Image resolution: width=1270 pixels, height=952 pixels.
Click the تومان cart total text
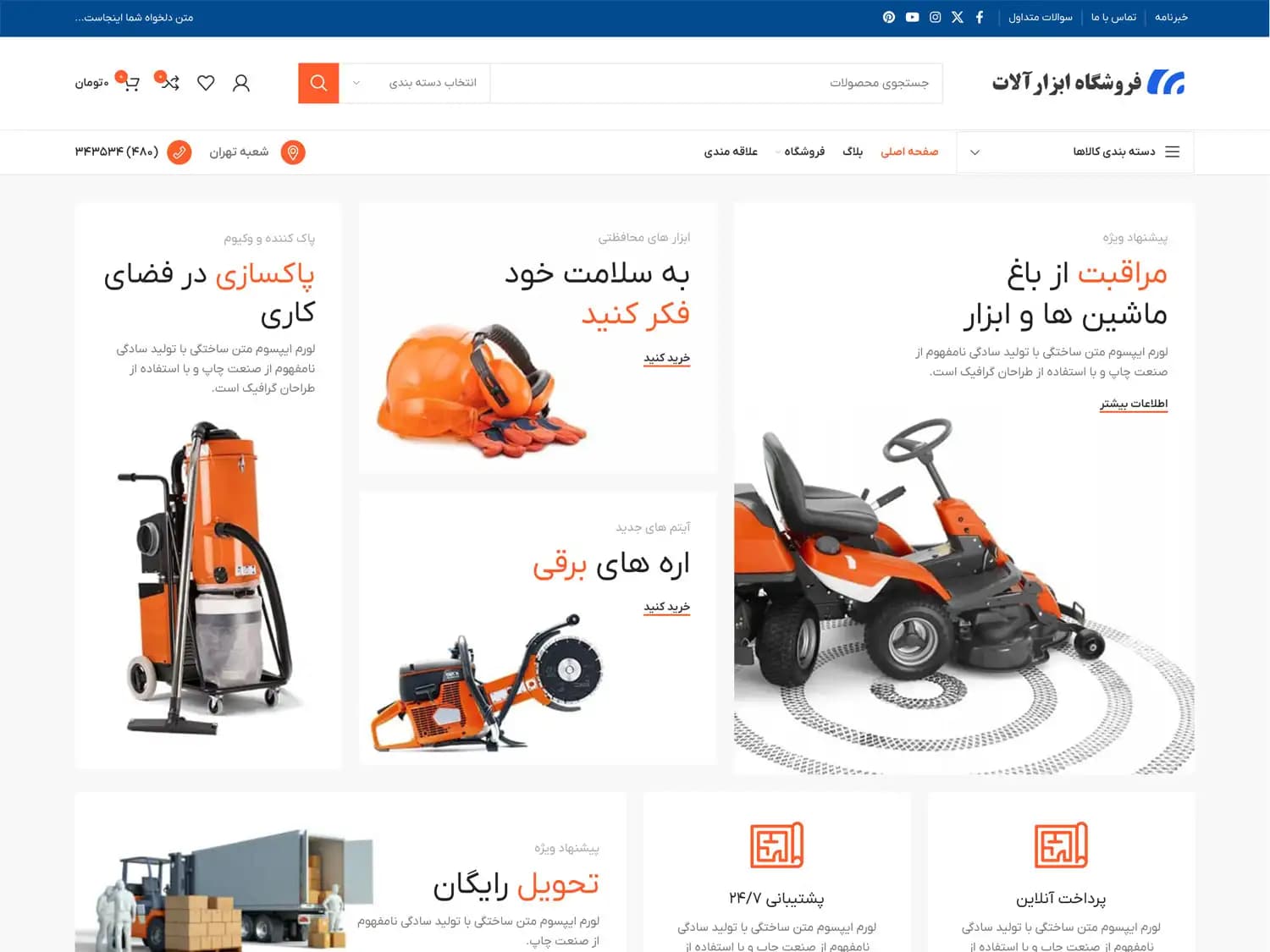click(x=92, y=83)
